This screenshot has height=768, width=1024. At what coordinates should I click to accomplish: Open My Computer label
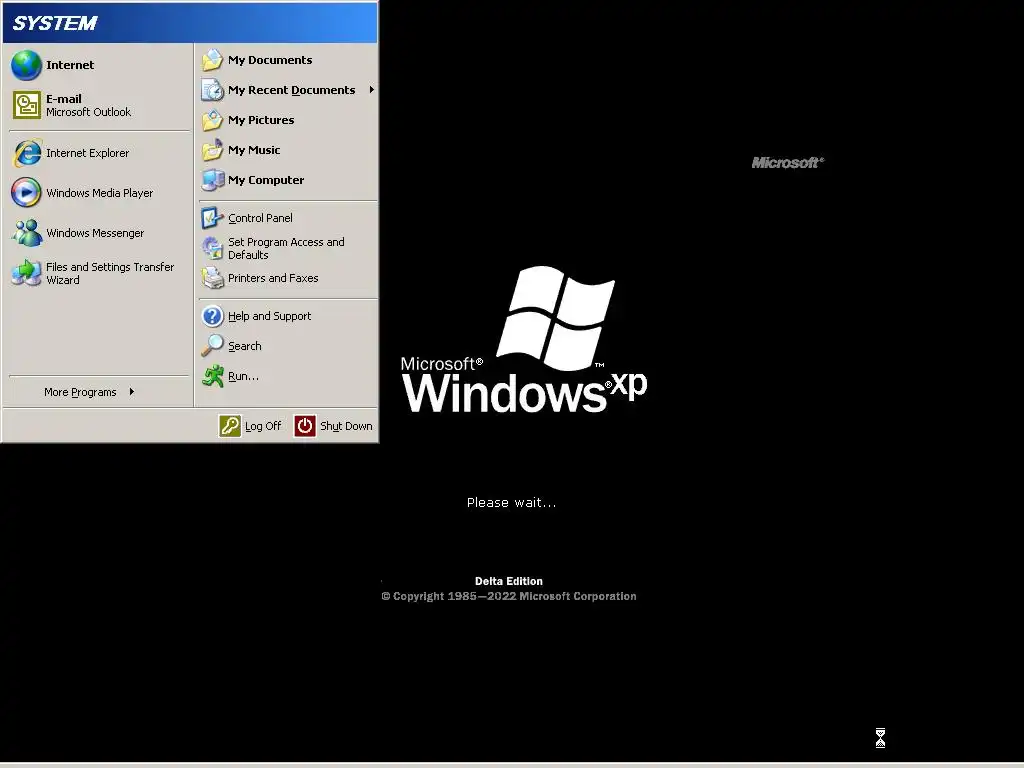[266, 180]
